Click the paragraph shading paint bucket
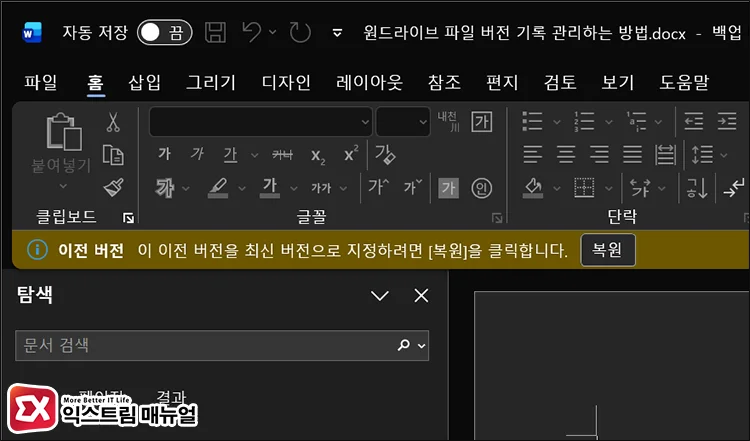The height and width of the screenshot is (441, 750). coord(533,188)
